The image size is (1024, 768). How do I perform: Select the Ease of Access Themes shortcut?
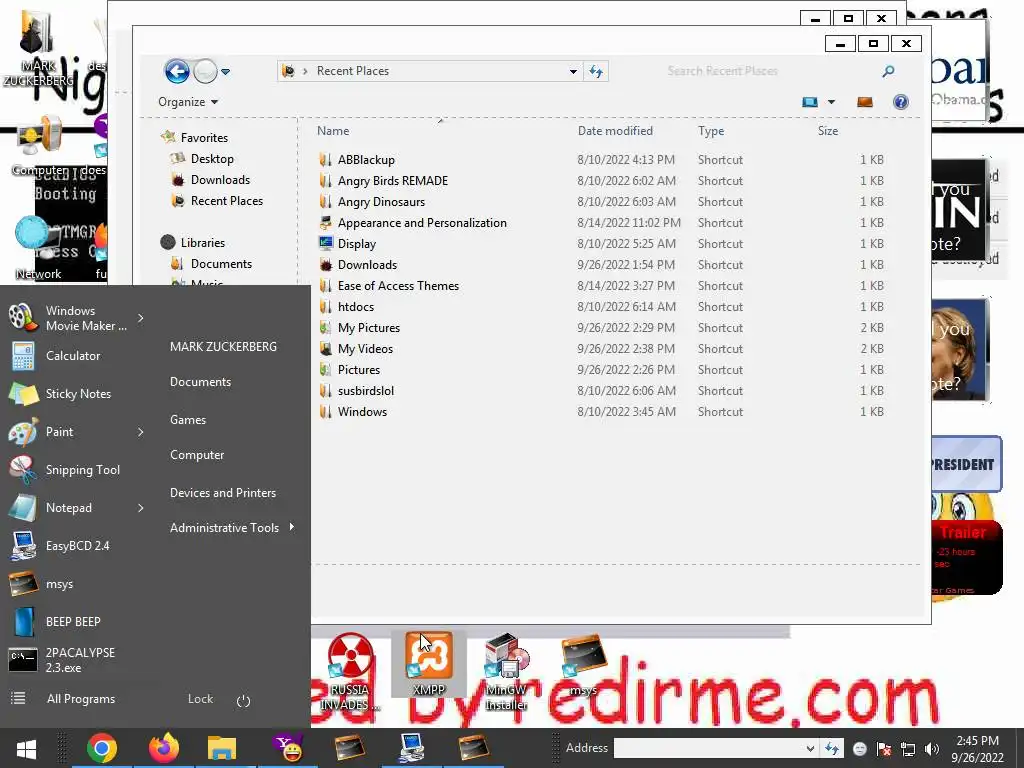point(398,285)
